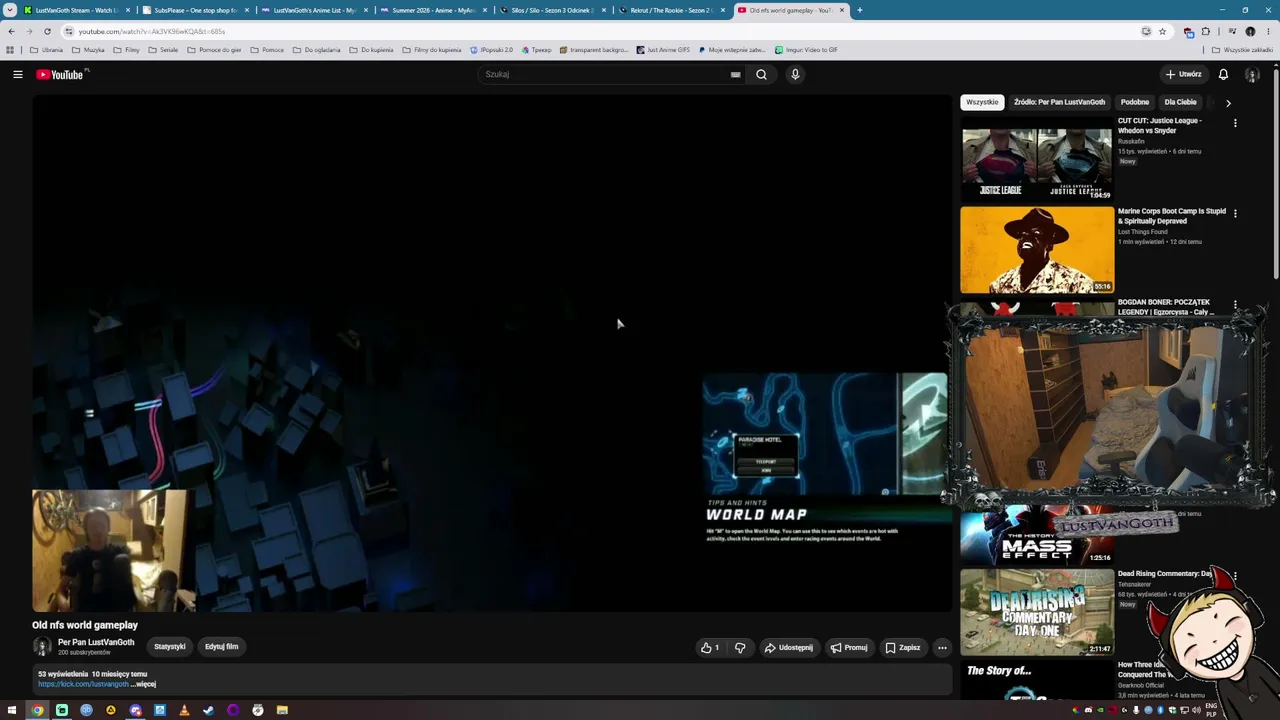Go to YouTube home via the logo
Image resolution: width=1280 pixels, height=720 pixels.
[x=60, y=74]
